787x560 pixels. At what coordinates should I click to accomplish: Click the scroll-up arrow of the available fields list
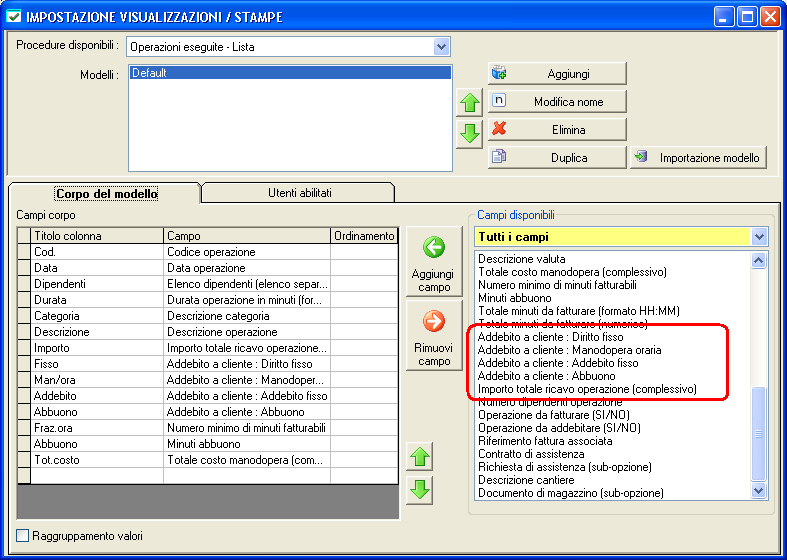coord(758,260)
